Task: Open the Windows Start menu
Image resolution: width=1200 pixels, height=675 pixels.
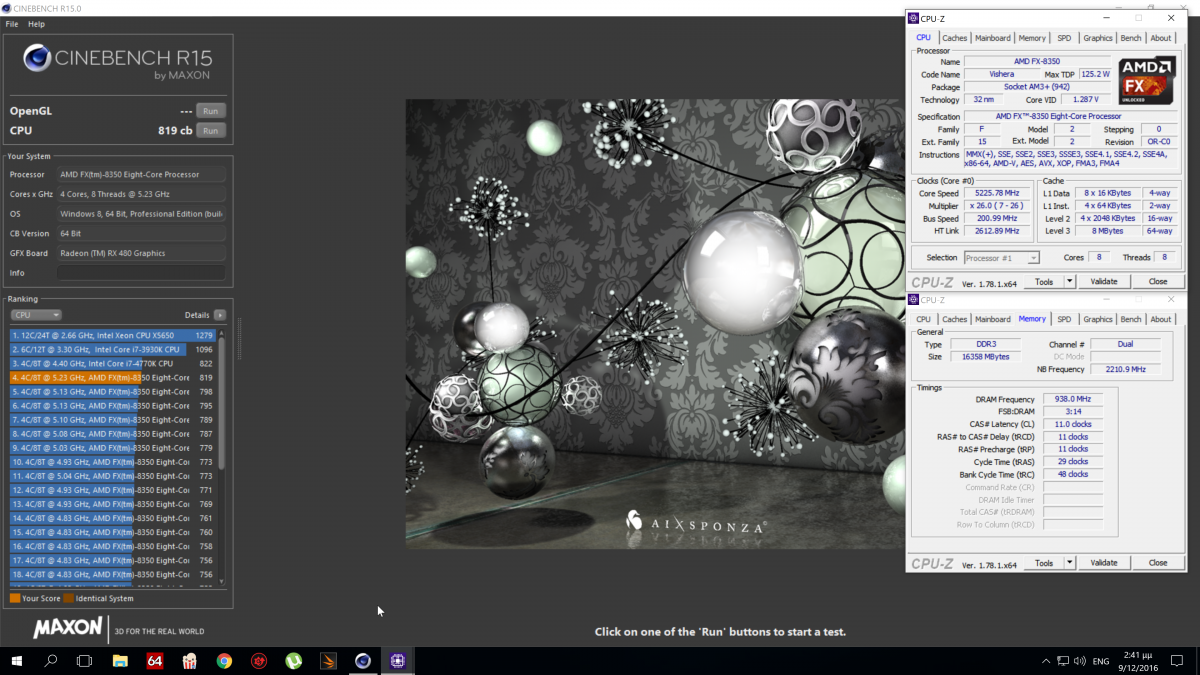Action: tap(17, 661)
